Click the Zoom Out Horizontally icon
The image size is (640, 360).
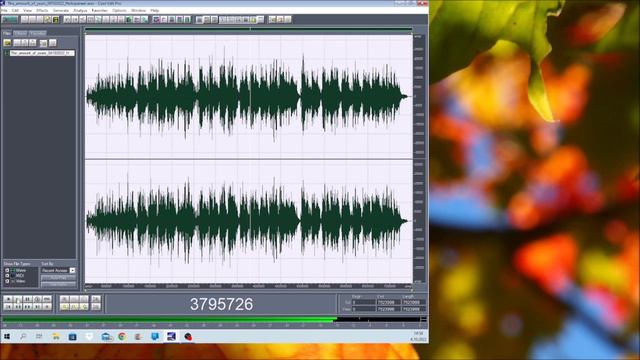(x=74, y=299)
